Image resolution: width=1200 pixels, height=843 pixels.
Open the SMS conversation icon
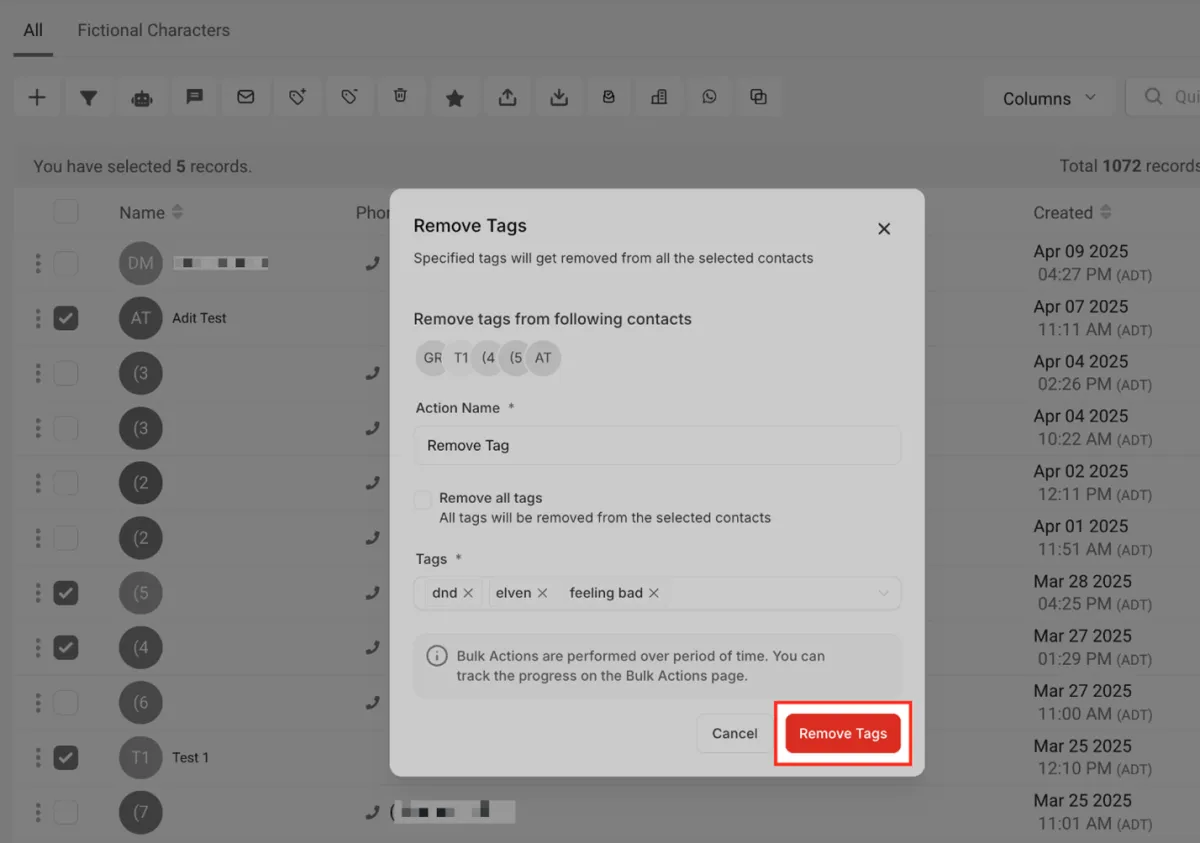click(x=194, y=97)
